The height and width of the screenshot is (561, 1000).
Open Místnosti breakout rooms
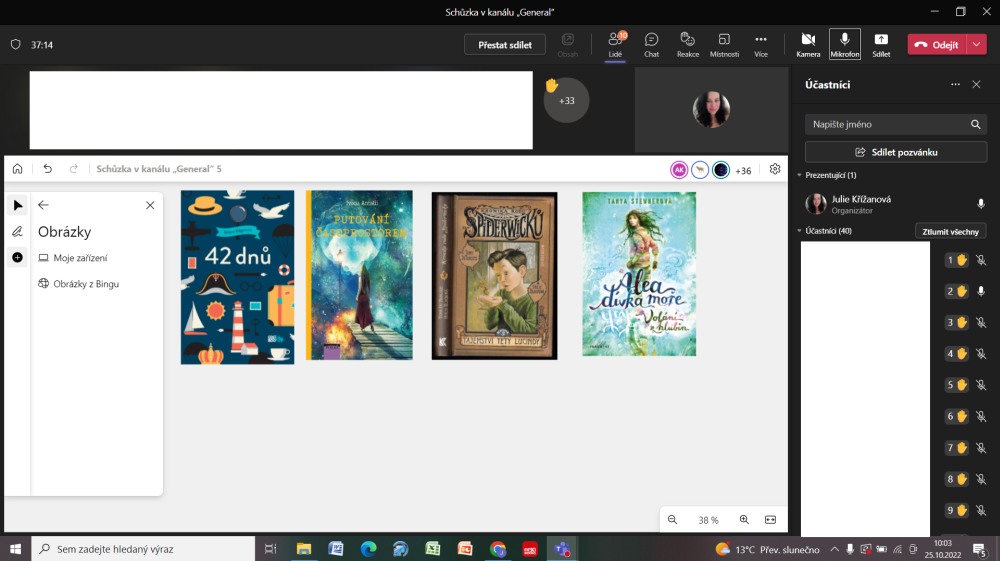pyautogui.click(x=724, y=45)
